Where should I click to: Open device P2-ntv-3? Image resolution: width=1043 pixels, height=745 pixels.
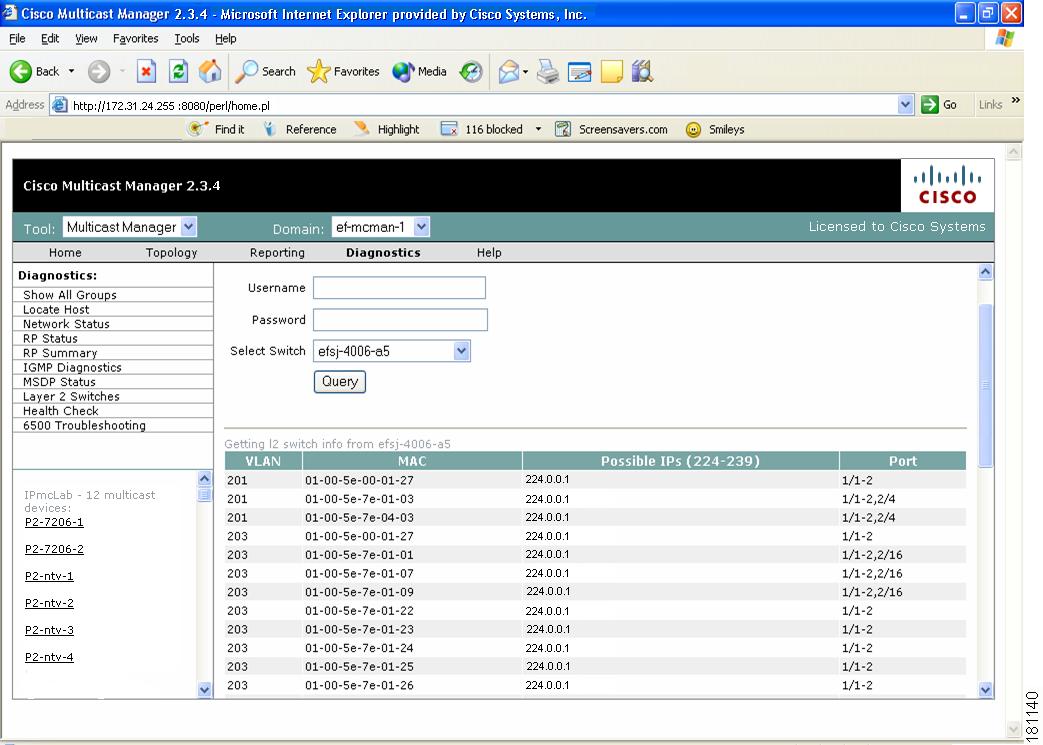coord(49,630)
